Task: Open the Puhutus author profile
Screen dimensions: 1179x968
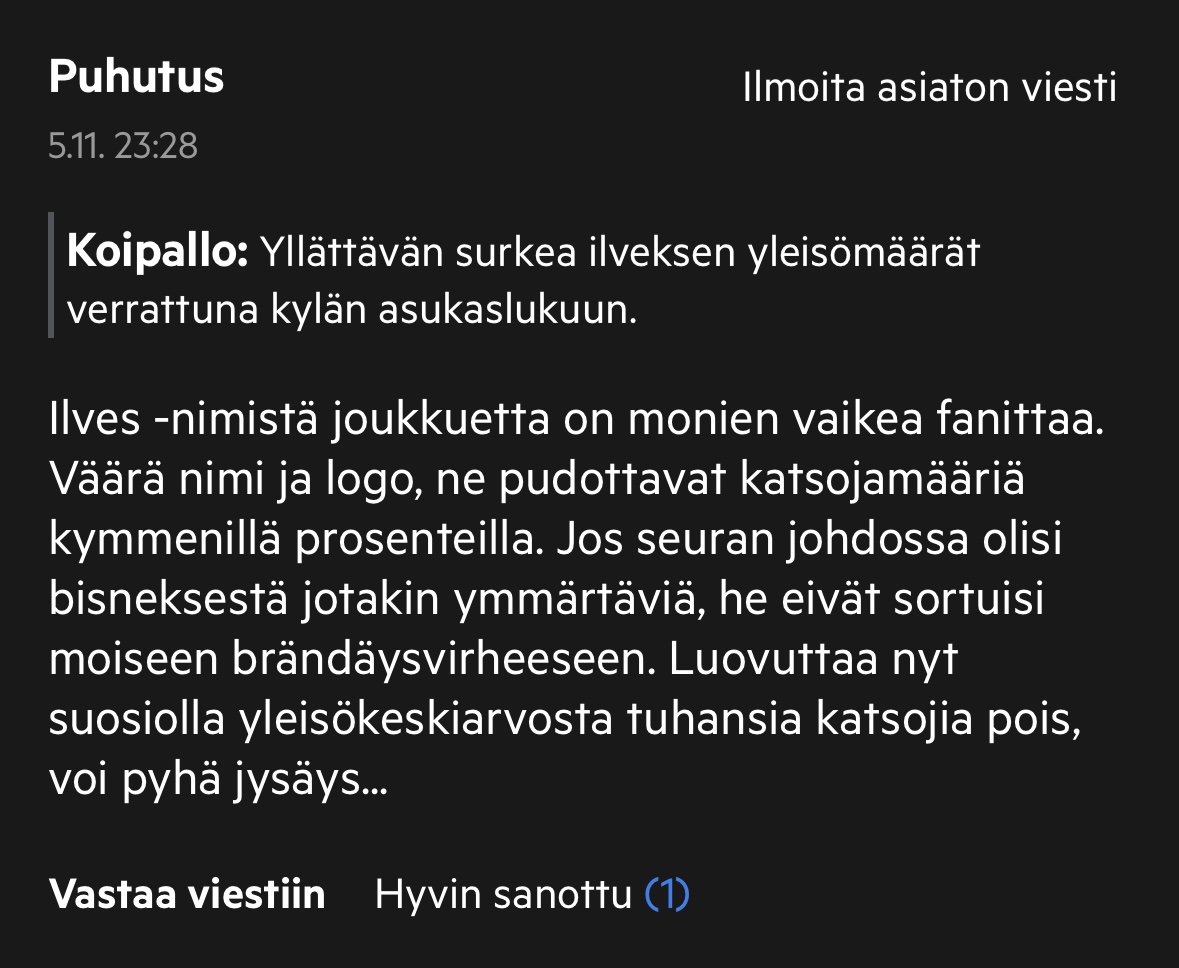Action: pos(136,77)
